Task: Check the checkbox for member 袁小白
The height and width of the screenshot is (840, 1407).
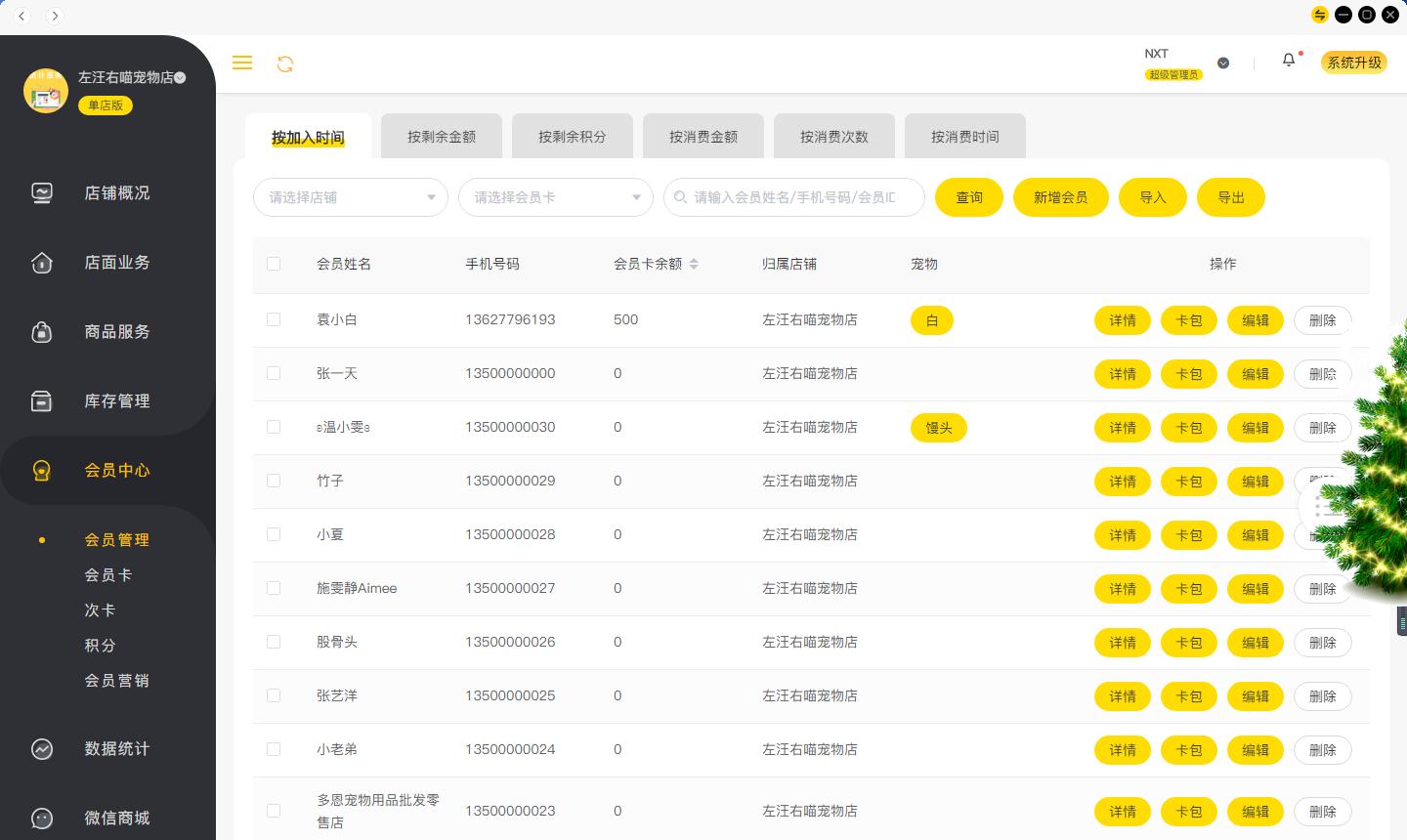Action: 274,319
